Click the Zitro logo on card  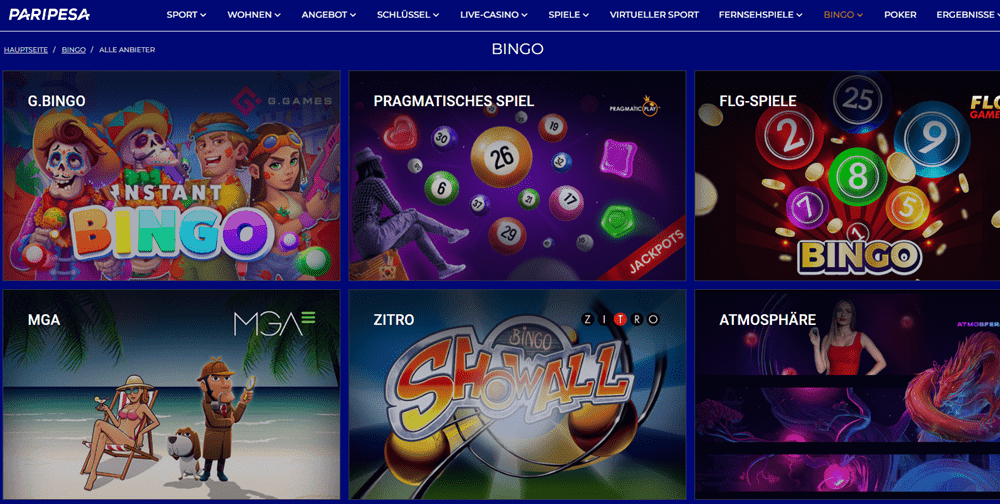(x=621, y=320)
